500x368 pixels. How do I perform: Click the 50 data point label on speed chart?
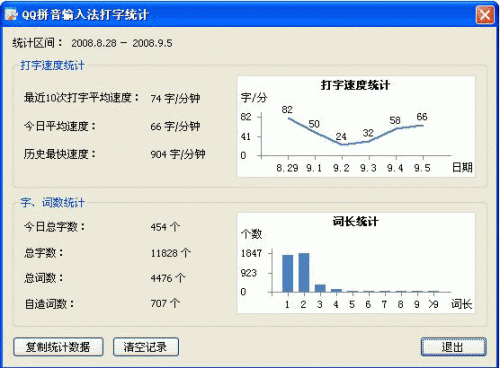coord(314,124)
